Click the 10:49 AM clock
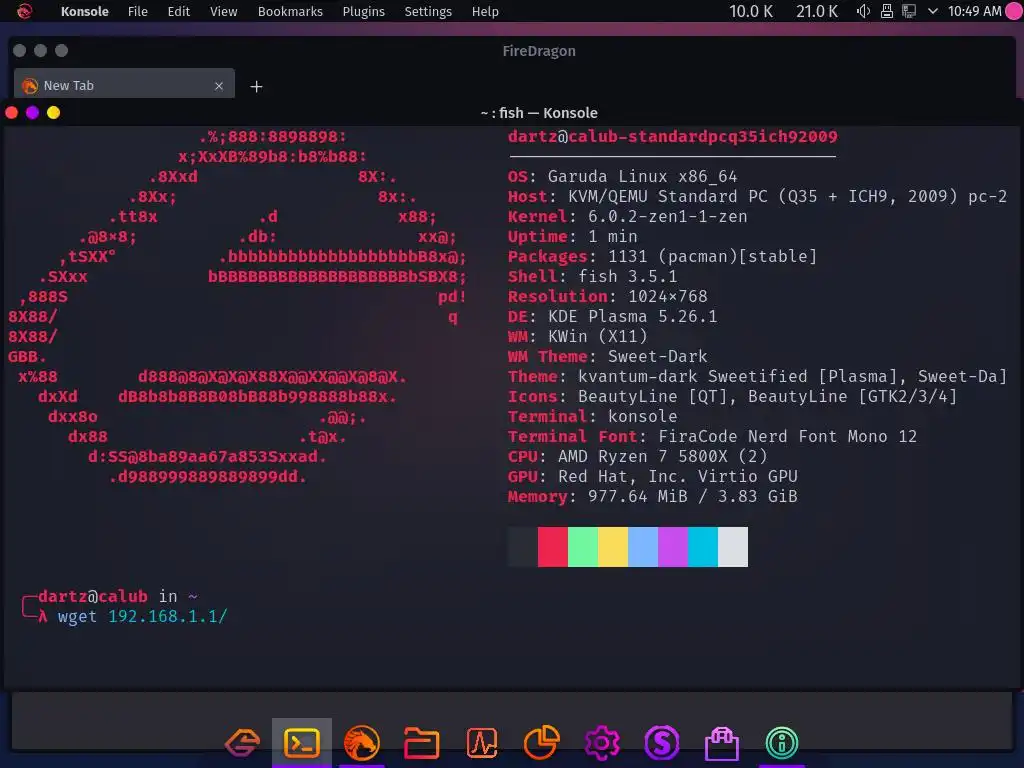1024x768 pixels. (974, 11)
